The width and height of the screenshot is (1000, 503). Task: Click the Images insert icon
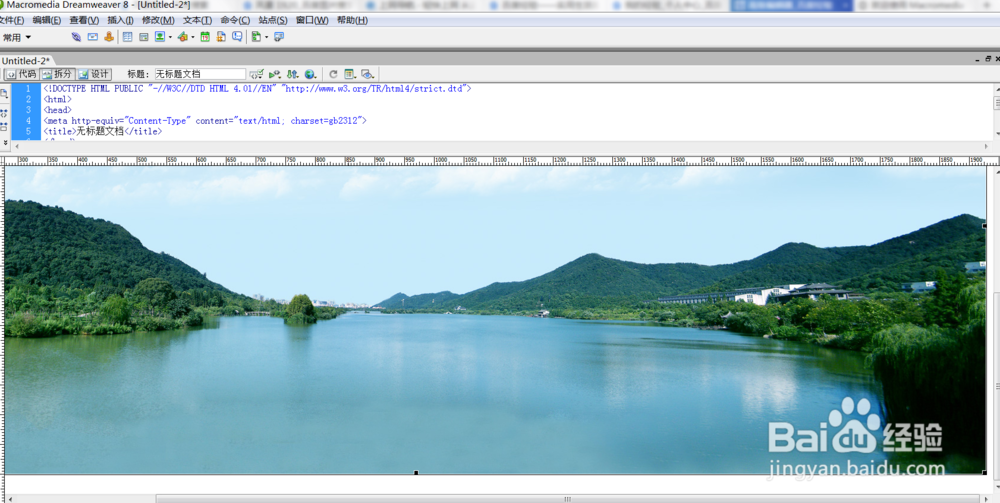(159, 37)
